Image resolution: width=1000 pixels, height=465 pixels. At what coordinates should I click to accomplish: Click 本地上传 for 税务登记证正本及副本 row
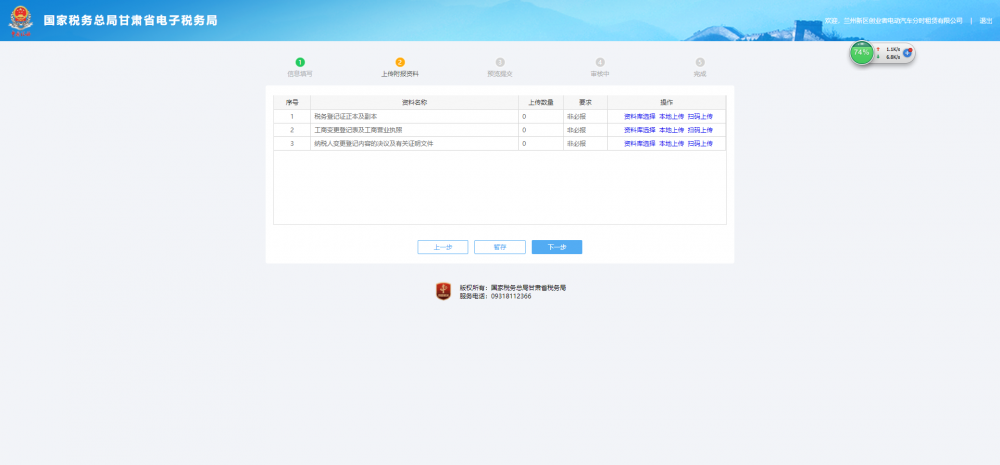click(x=671, y=116)
